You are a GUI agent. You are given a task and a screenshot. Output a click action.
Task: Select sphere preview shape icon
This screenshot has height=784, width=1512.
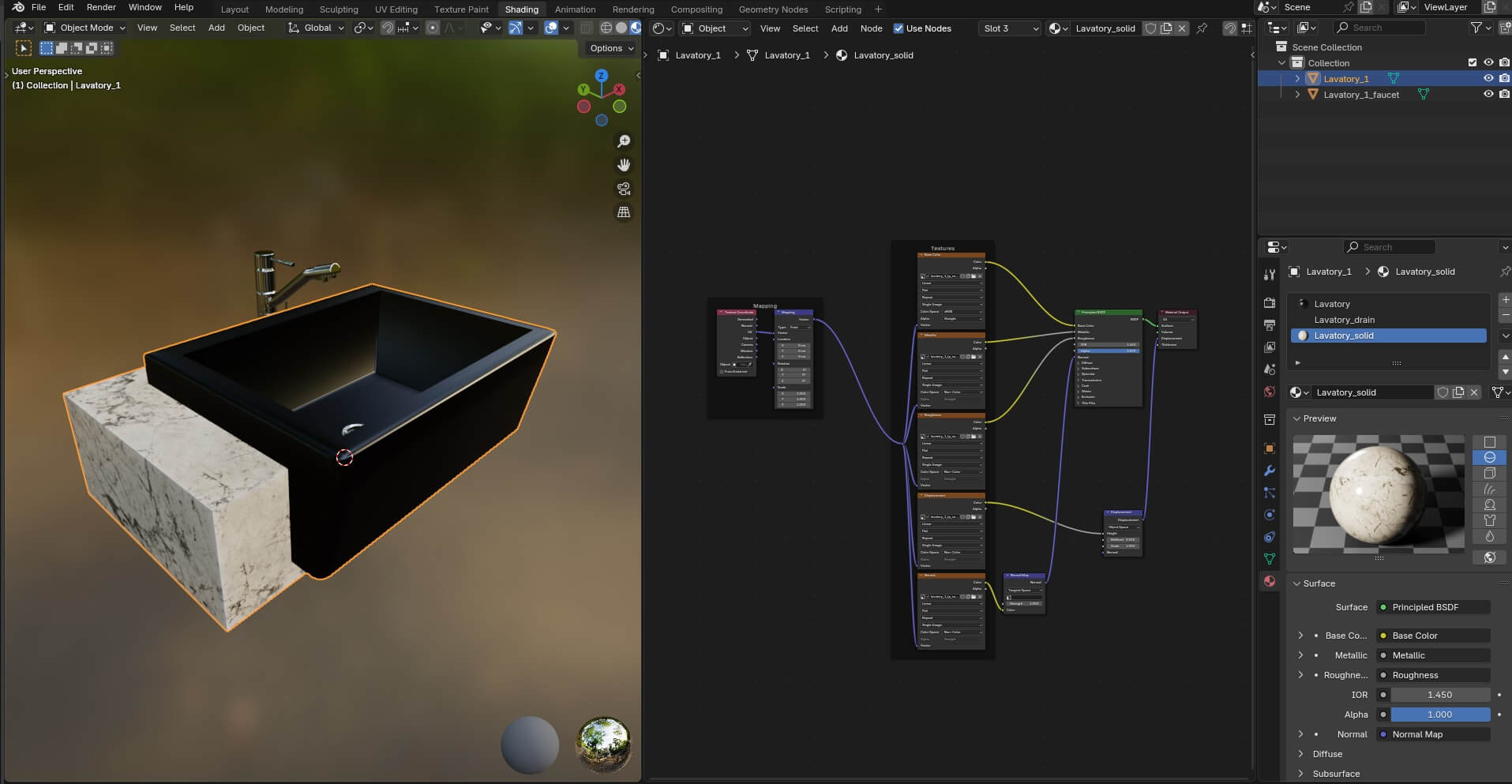coord(1489,457)
